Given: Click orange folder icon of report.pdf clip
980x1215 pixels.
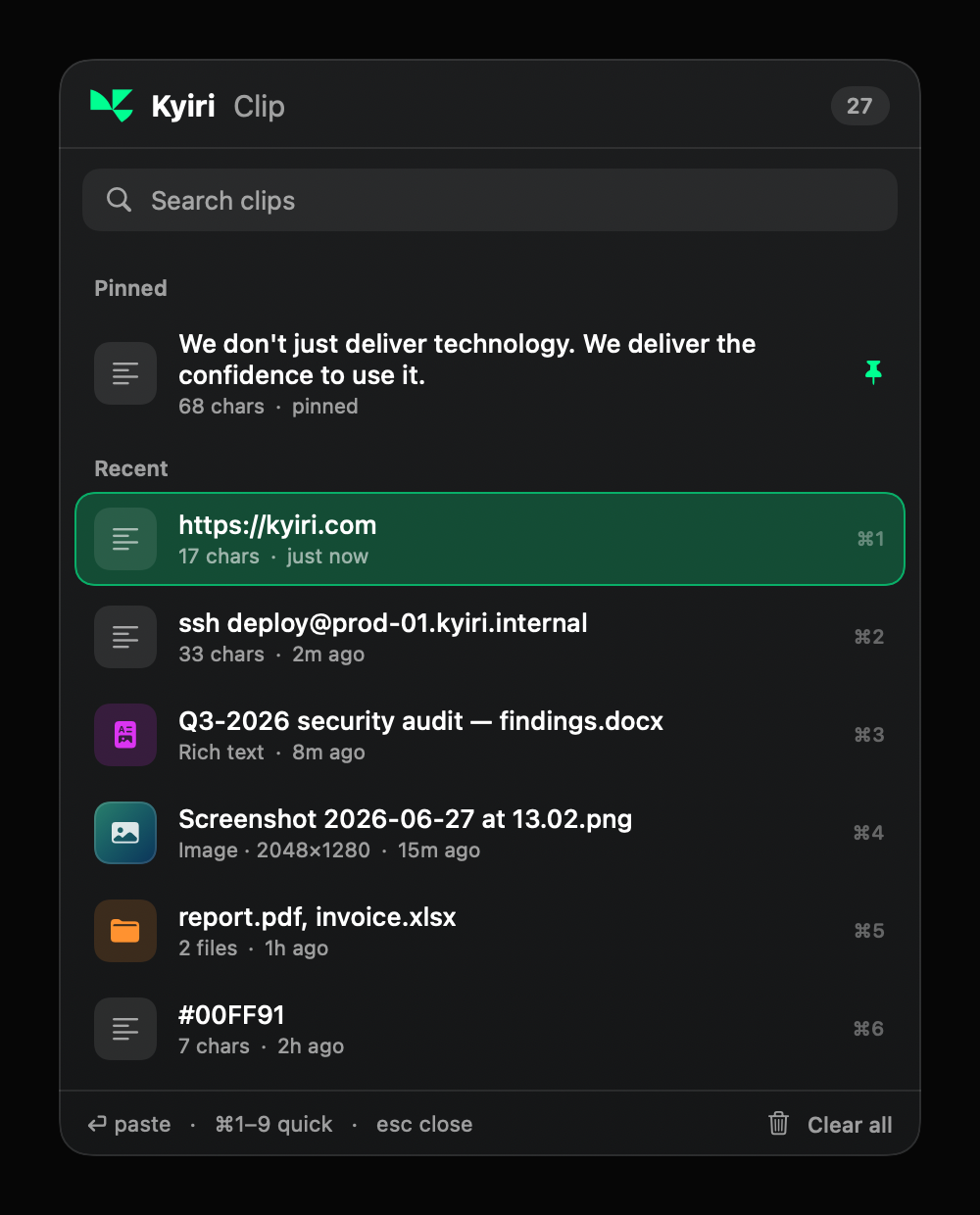Looking at the screenshot, I should click(125, 931).
